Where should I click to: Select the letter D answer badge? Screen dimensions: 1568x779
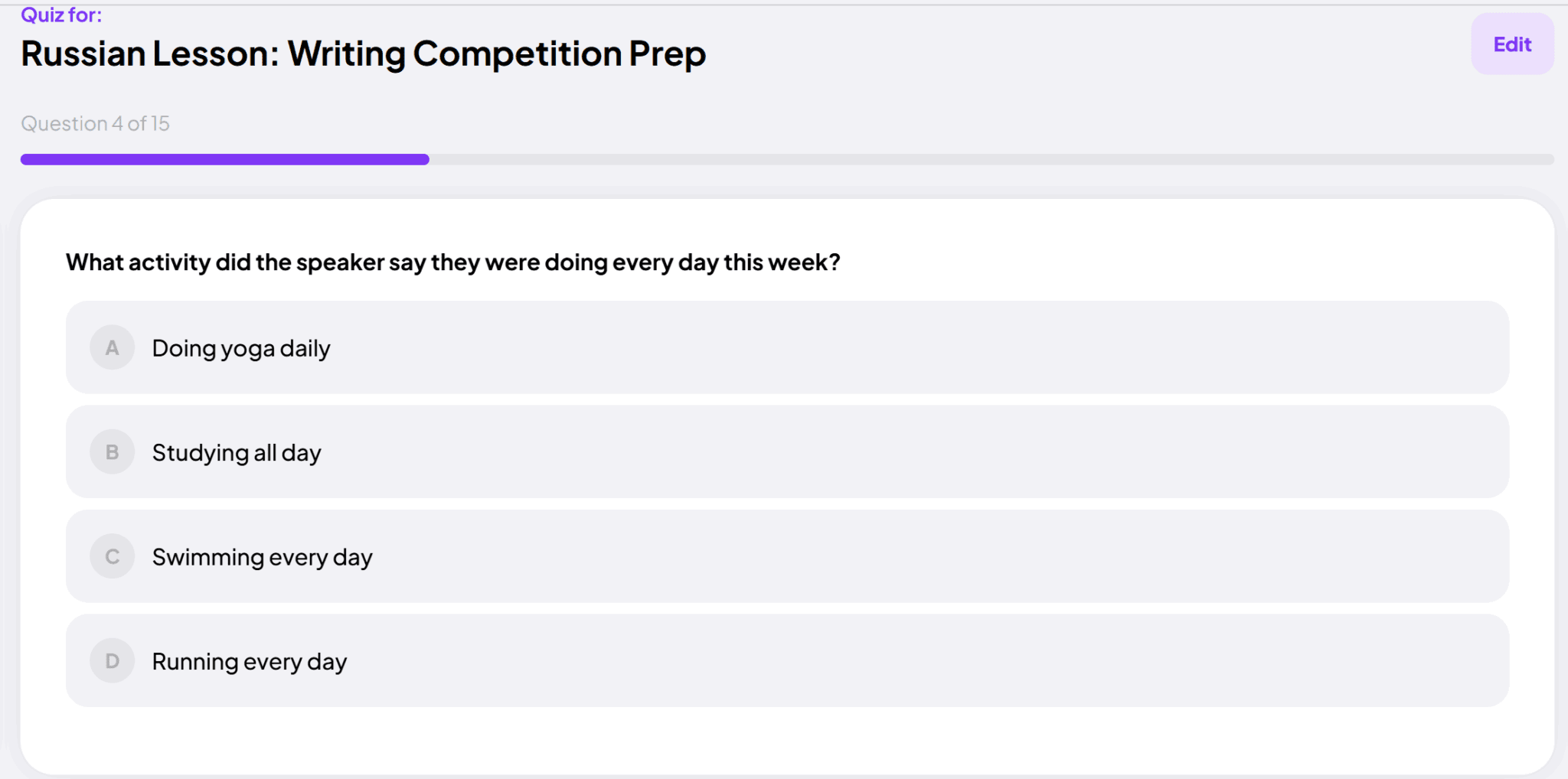[x=113, y=661]
